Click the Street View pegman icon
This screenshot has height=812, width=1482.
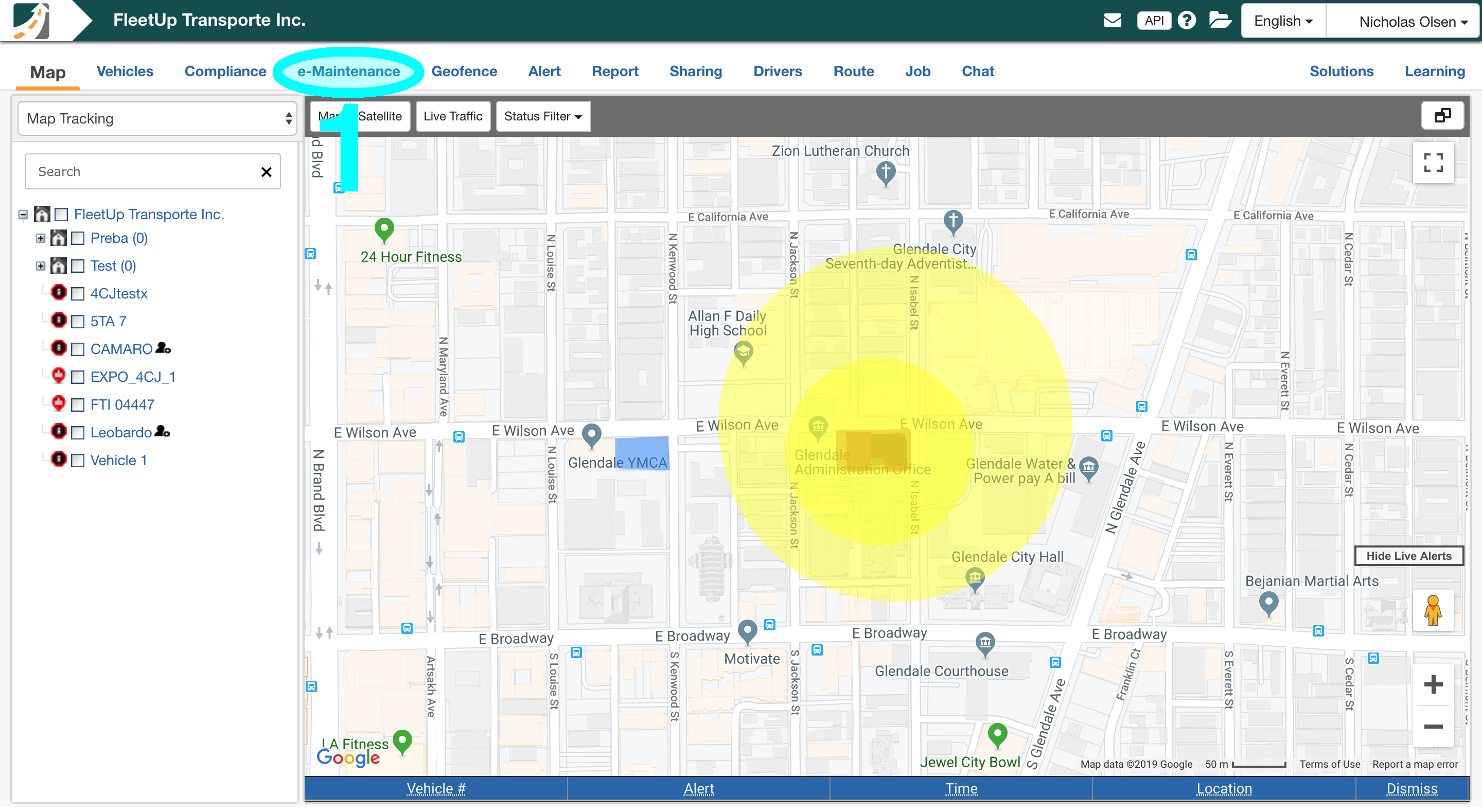1433,611
